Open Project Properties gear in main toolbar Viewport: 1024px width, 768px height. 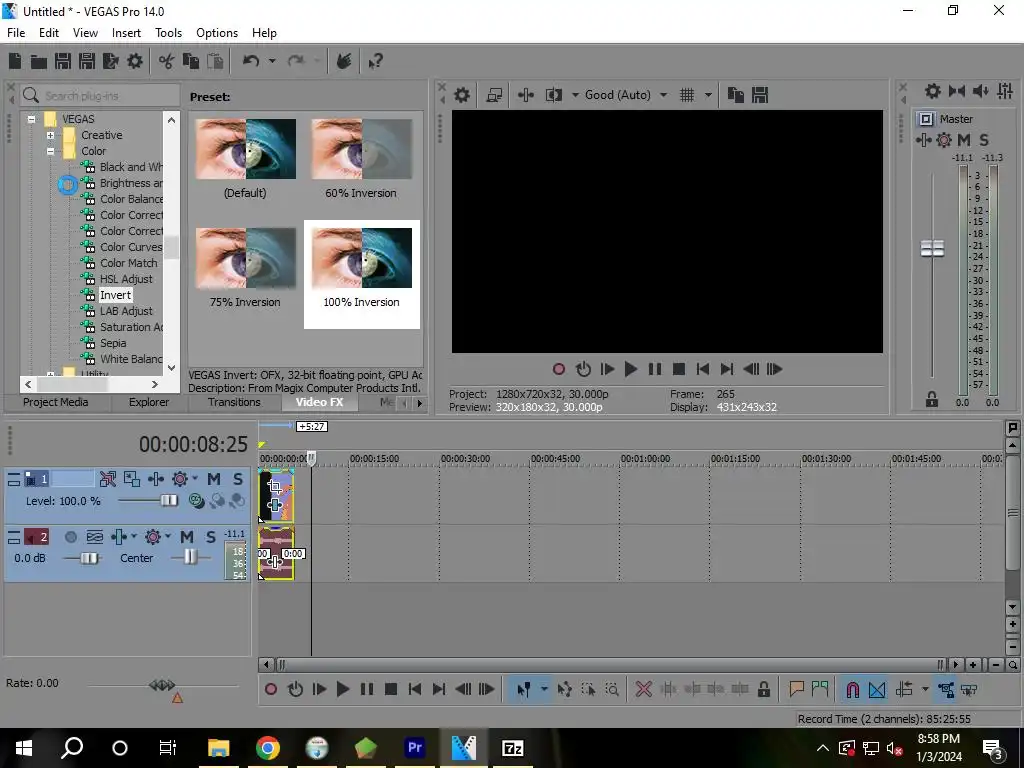(x=135, y=61)
